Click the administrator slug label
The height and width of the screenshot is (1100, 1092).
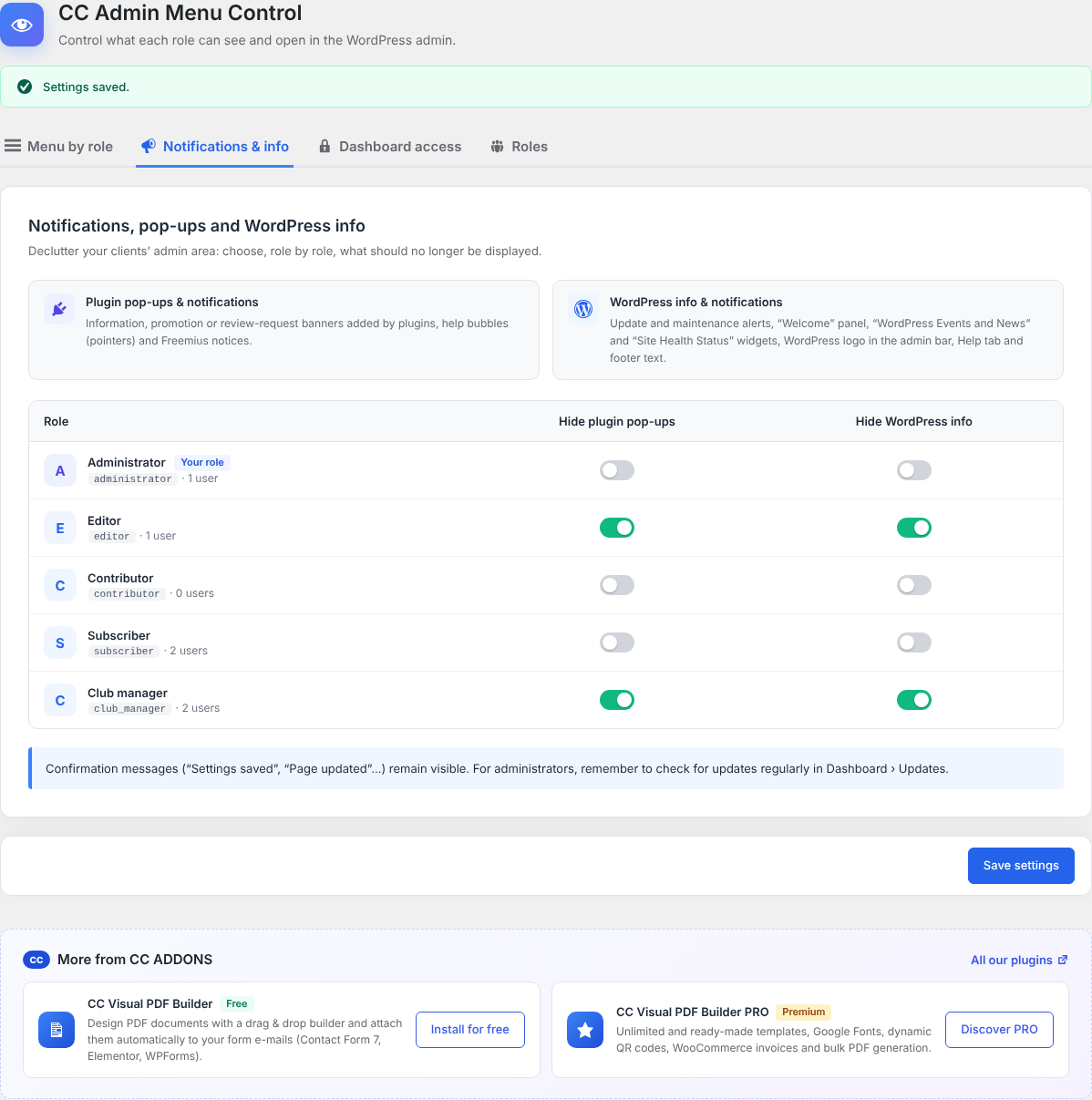133,478
